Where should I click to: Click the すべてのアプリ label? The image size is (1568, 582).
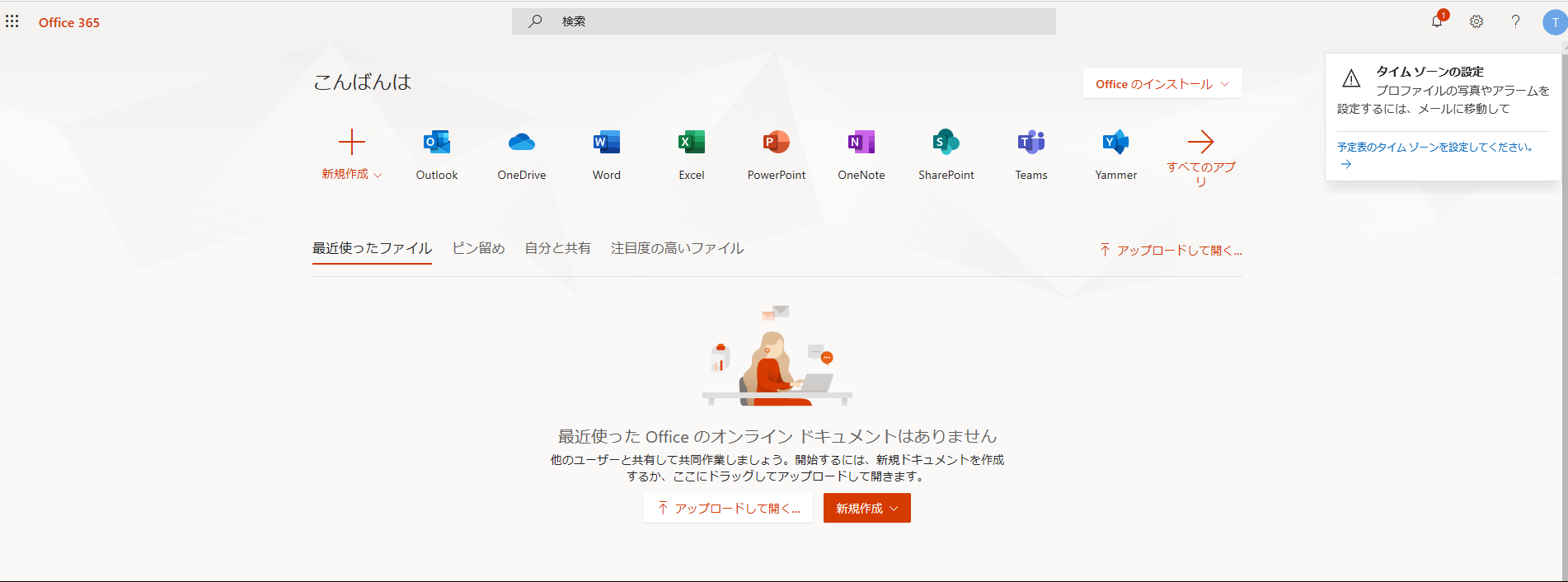[1201, 174]
